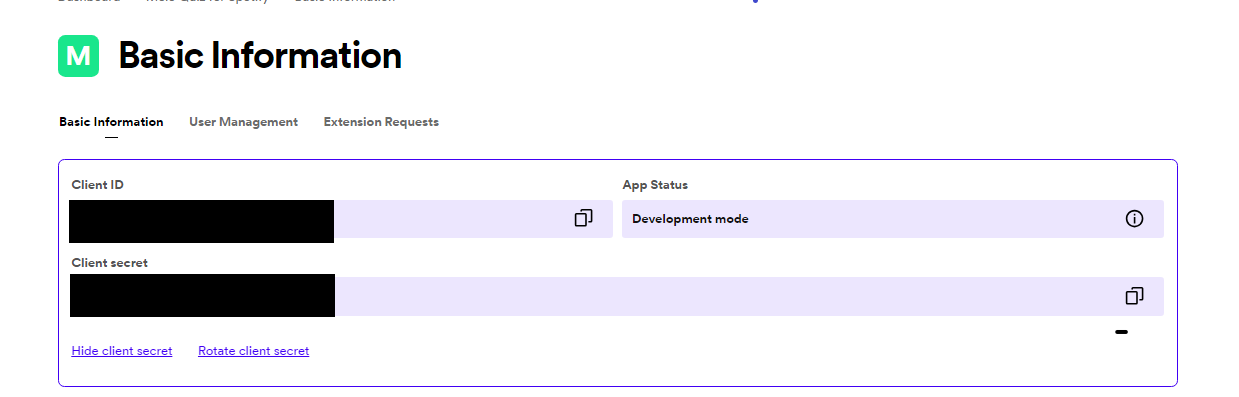Click the redacted client secret value
This screenshot has width=1239, height=397.
click(202, 296)
